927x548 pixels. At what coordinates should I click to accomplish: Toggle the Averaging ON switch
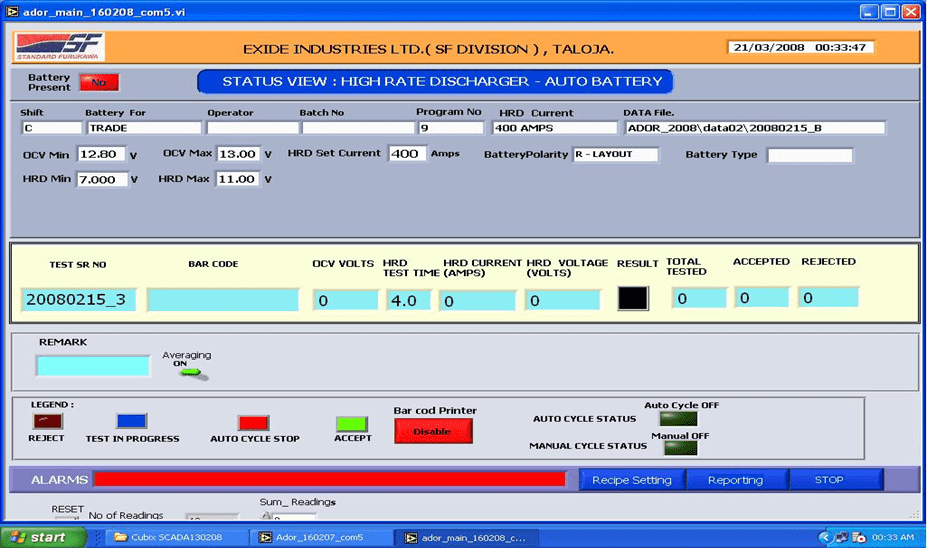(192, 373)
